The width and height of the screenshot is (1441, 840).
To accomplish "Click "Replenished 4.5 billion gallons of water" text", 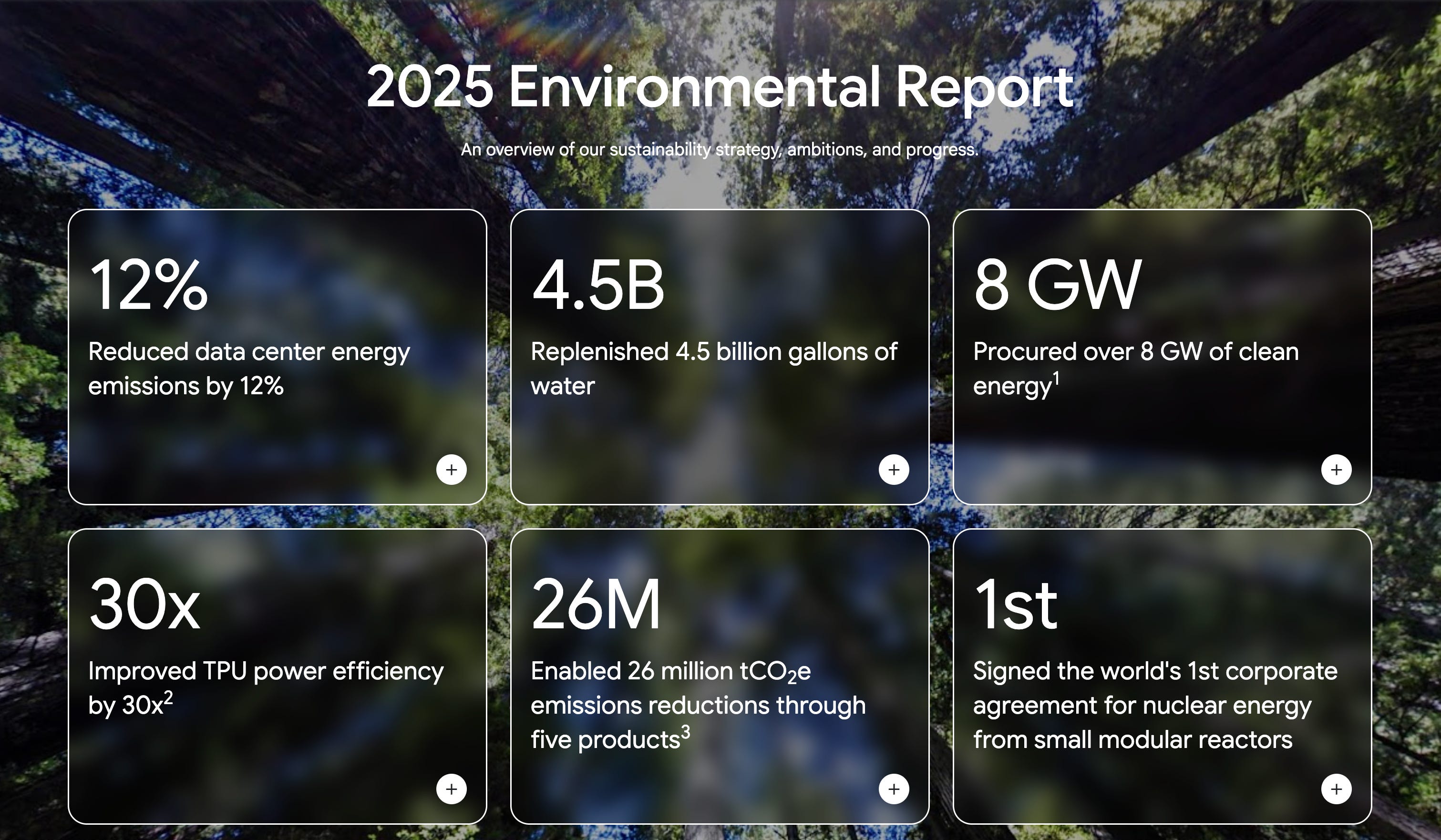I will pos(714,368).
